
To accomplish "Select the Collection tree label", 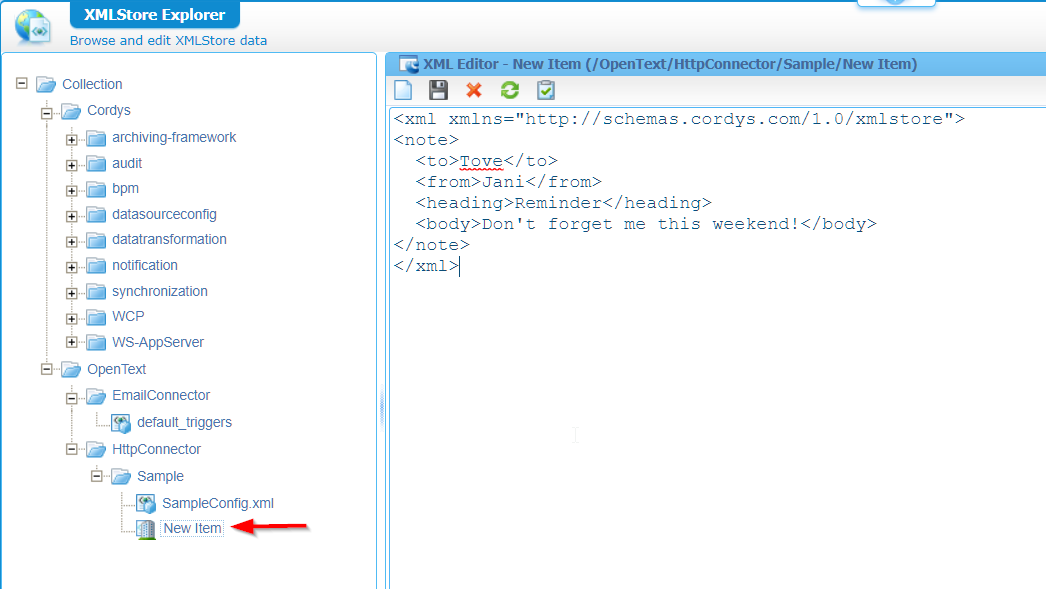I will (x=92, y=84).
